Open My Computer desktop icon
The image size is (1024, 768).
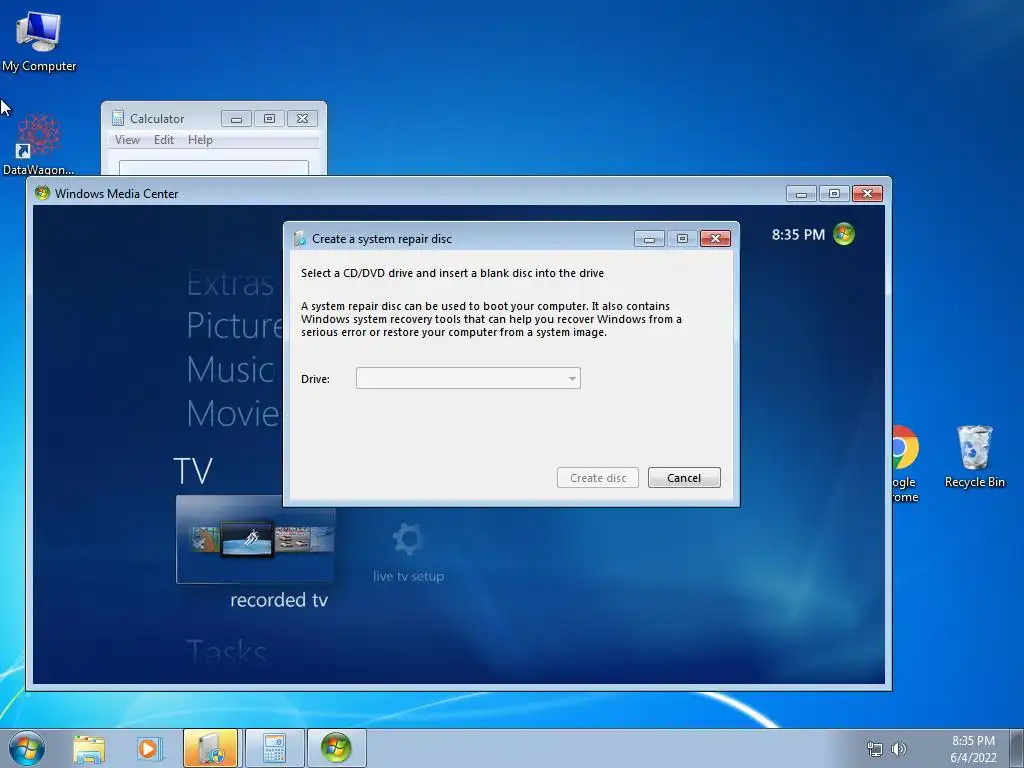39,42
